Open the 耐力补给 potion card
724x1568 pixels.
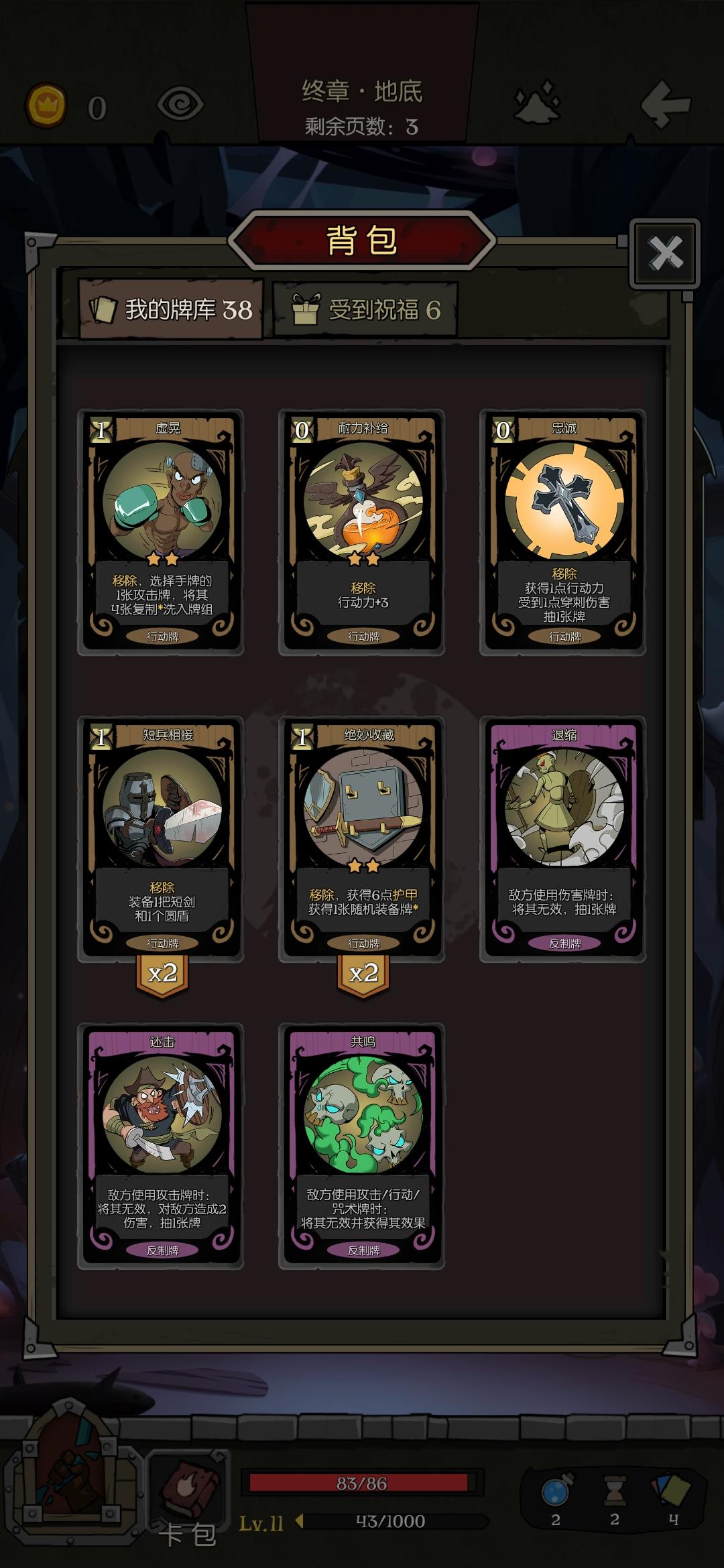coord(362,532)
